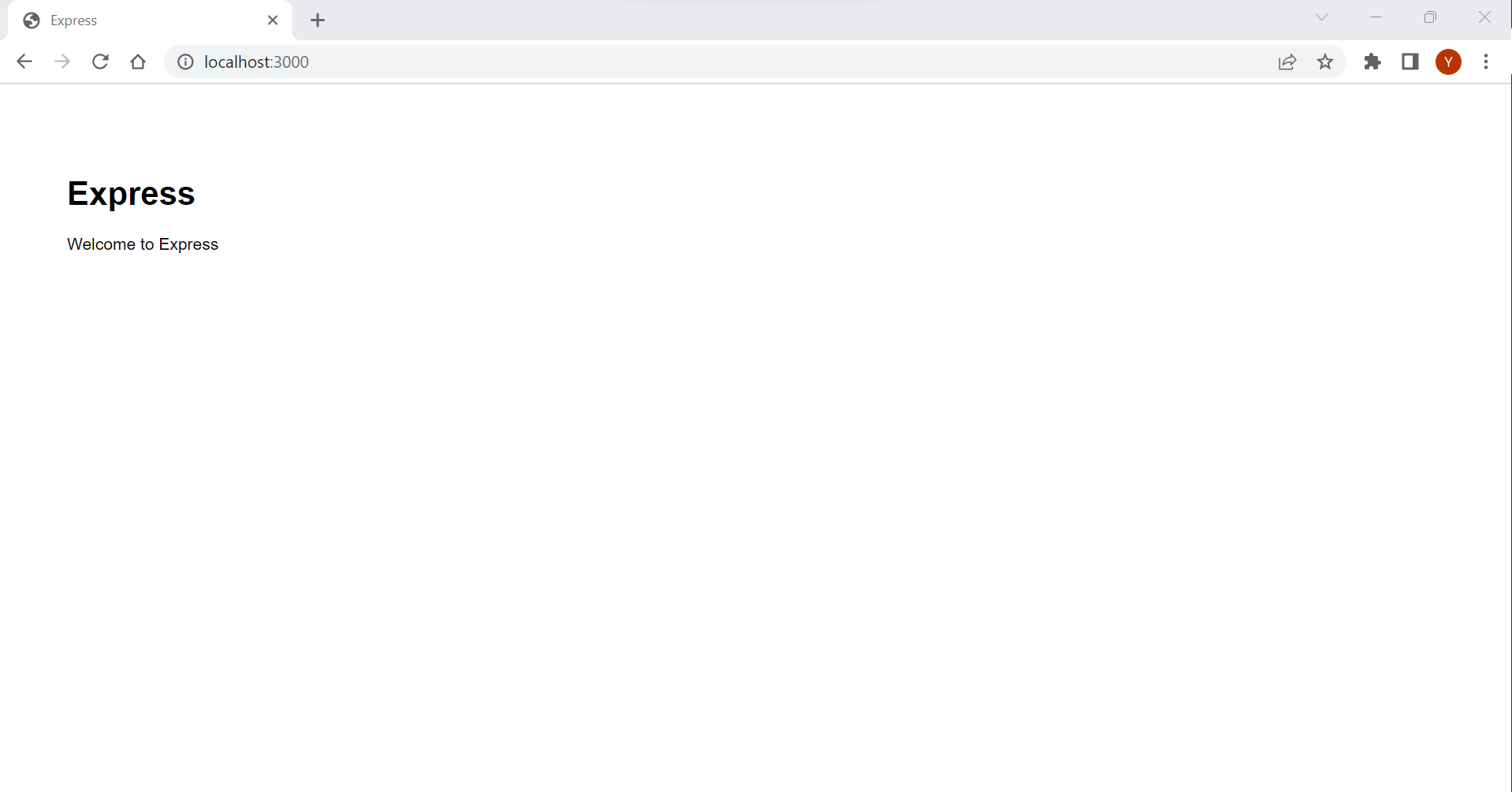Screen dimensions: 1512x792
Task: Restore down the browser window
Action: click(x=1430, y=17)
